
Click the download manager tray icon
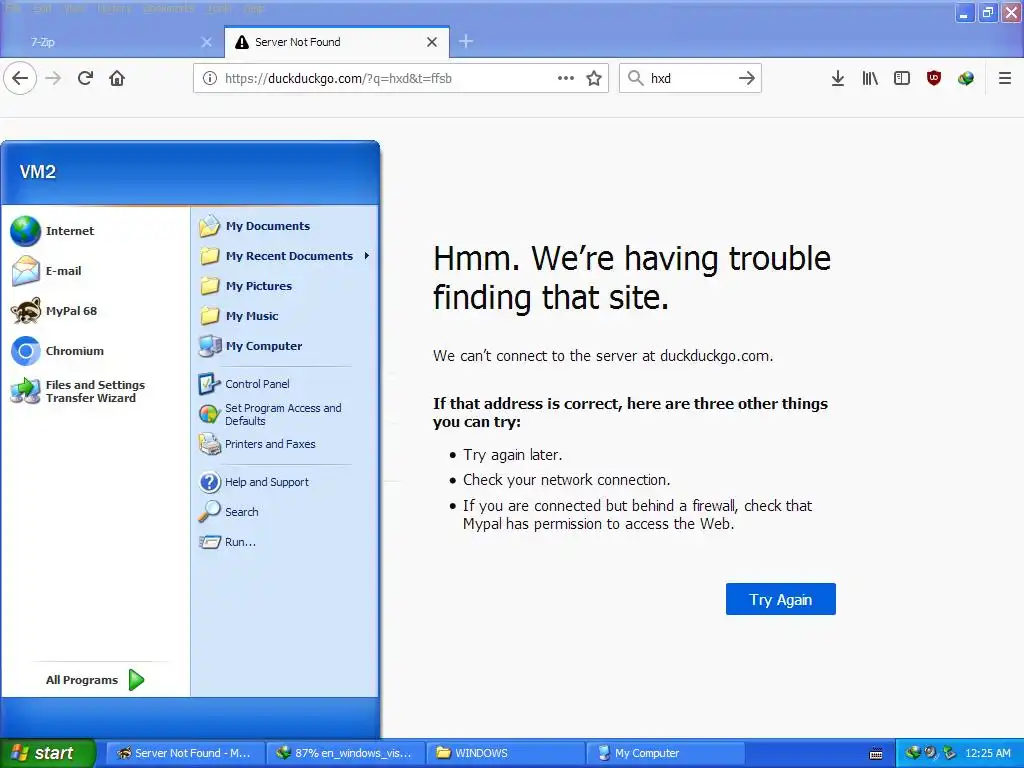pos(912,753)
